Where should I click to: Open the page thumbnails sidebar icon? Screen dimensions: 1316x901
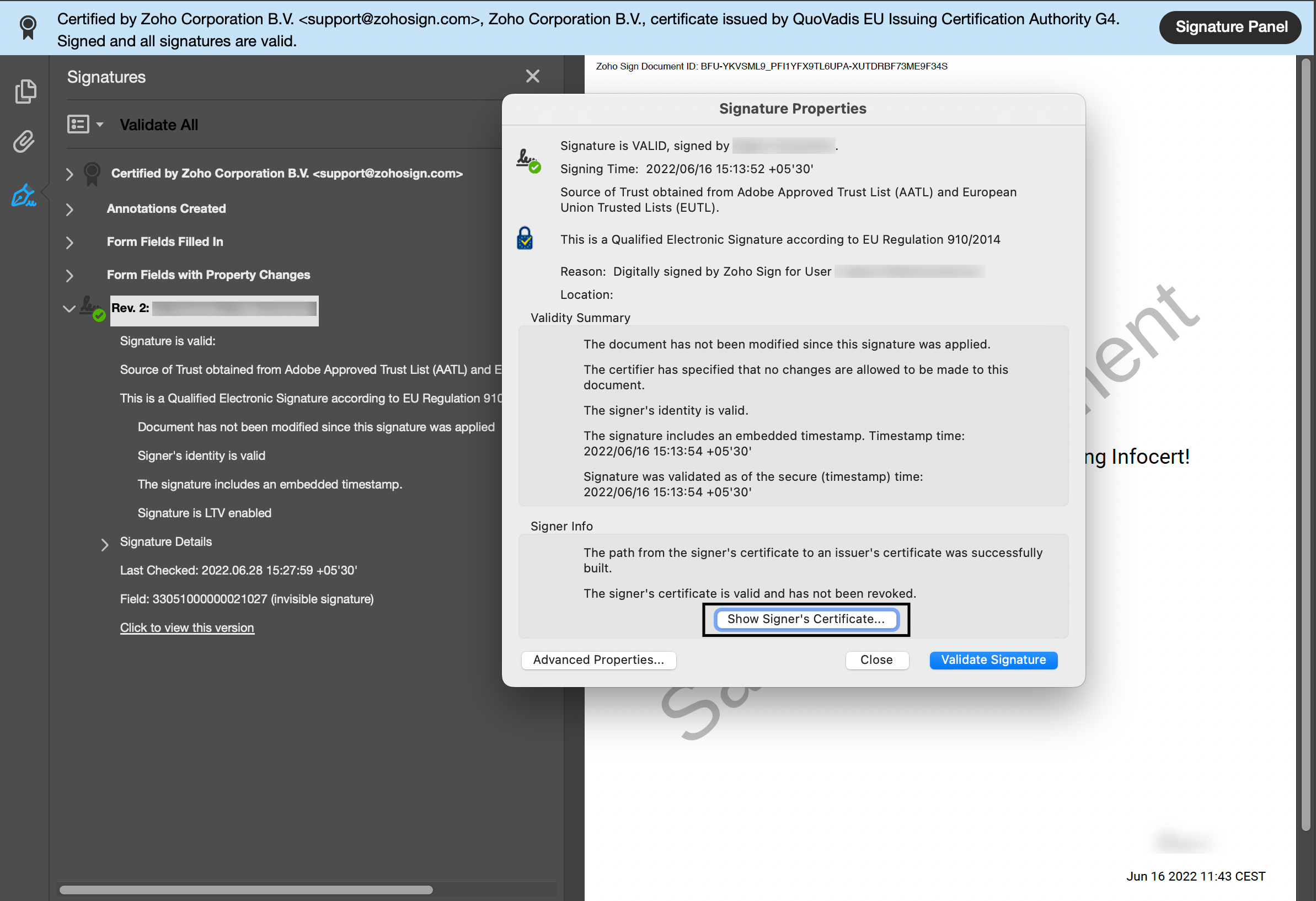(x=25, y=91)
